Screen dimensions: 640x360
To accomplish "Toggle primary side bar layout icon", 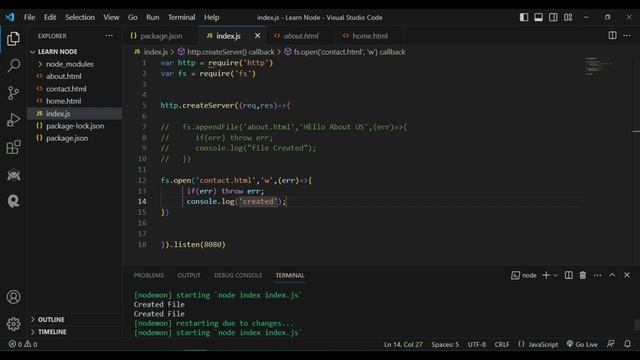I will click(524, 17).
